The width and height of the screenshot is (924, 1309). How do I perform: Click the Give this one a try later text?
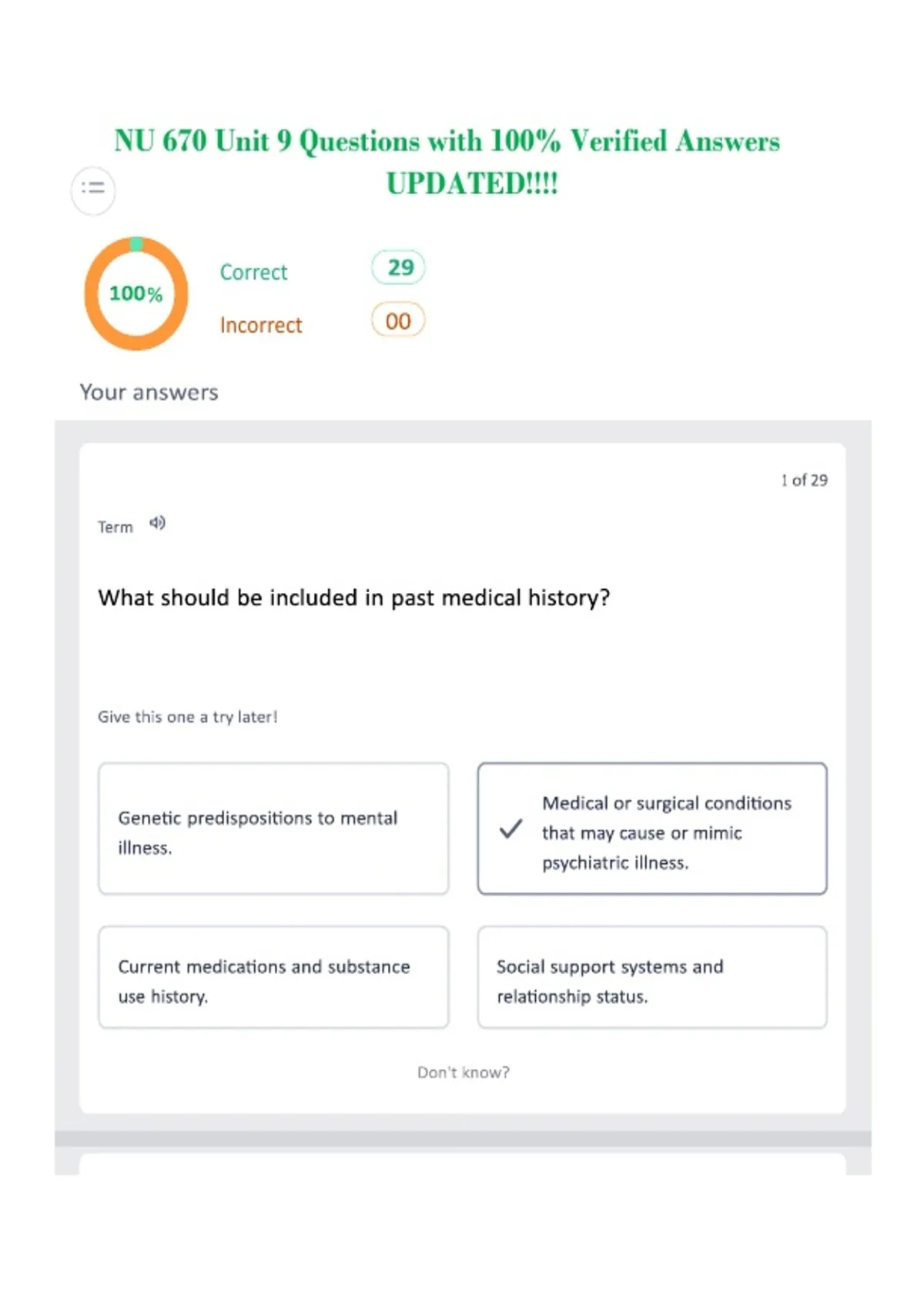click(187, 717)
